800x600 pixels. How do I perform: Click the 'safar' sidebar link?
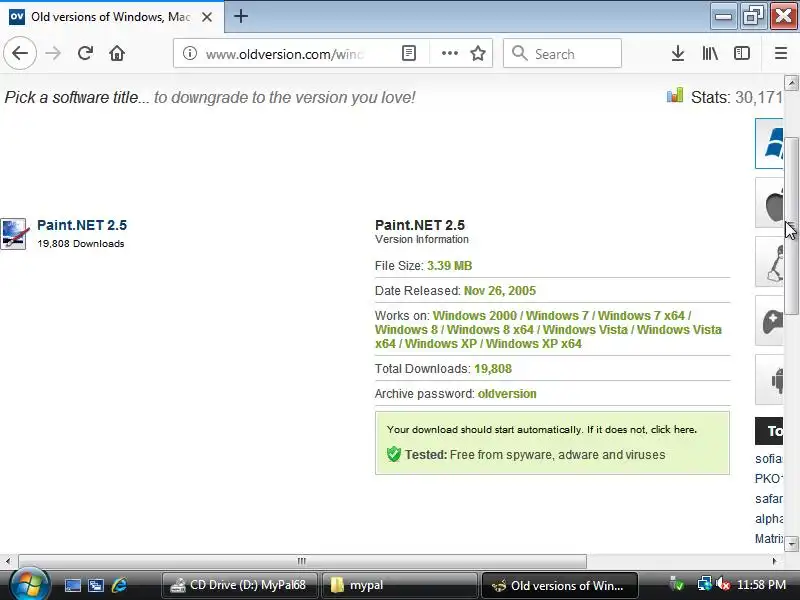[768, 498]
